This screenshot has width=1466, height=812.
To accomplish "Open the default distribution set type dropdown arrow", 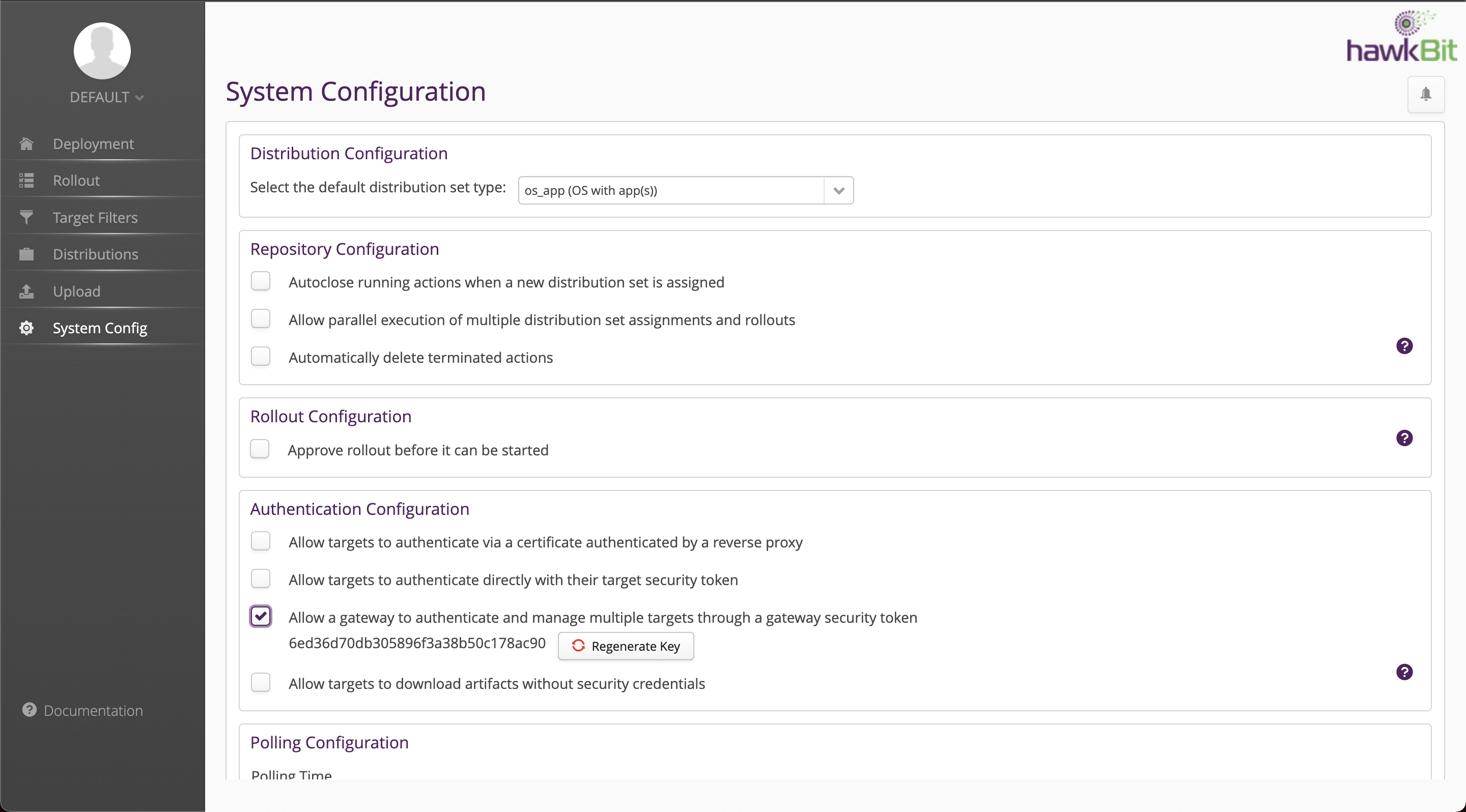I will [838, 190].
